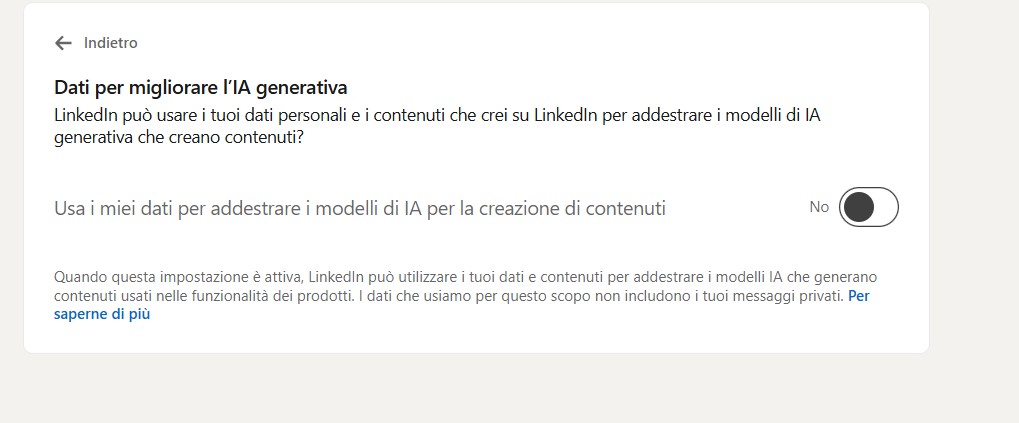Go back via the Indietro link
Screen dimensions: 1019x423
[x=110, y=43]
